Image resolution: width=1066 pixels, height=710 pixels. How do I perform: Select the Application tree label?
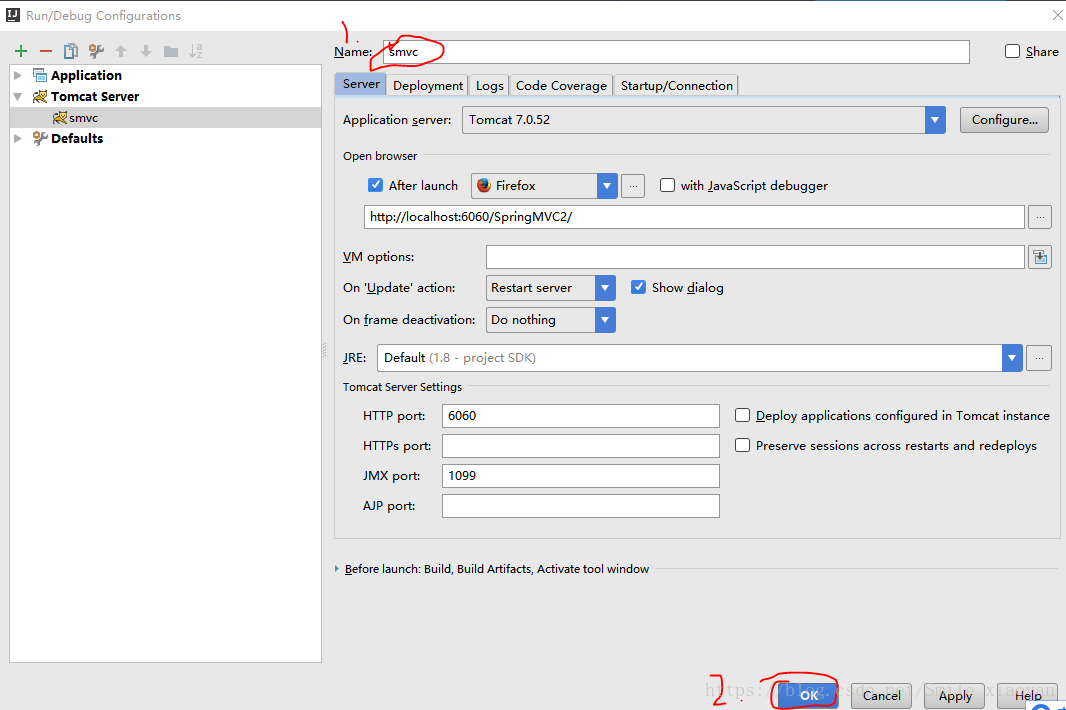(x=86, y=75)
